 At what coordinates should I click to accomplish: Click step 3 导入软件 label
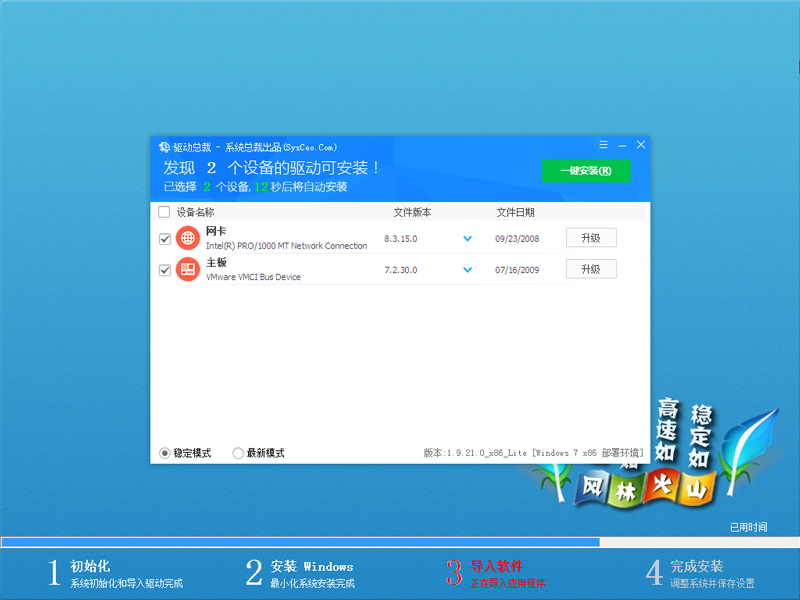click(496, 566)
